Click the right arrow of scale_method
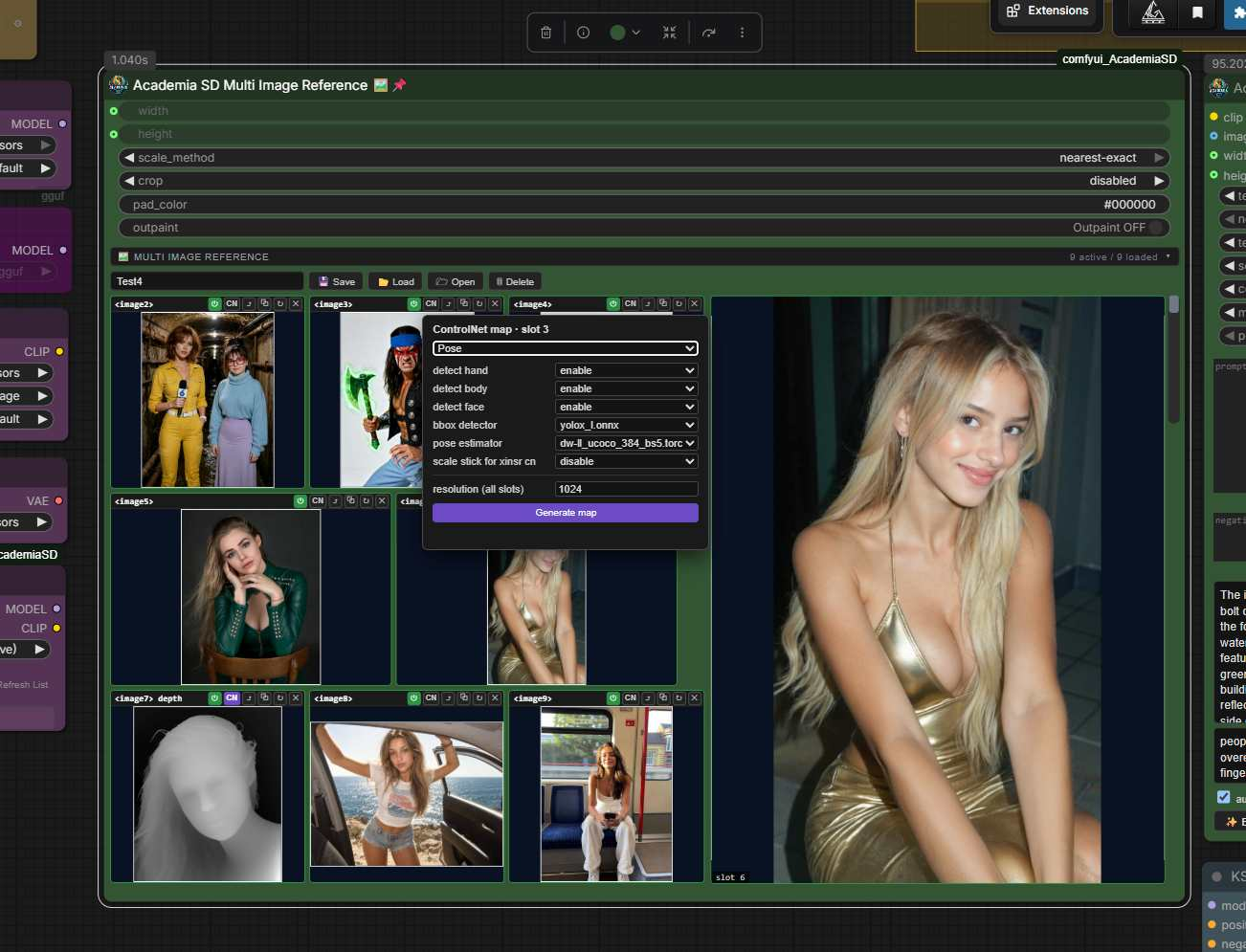Viewport: 1246px width, 952px height. 1158,157
